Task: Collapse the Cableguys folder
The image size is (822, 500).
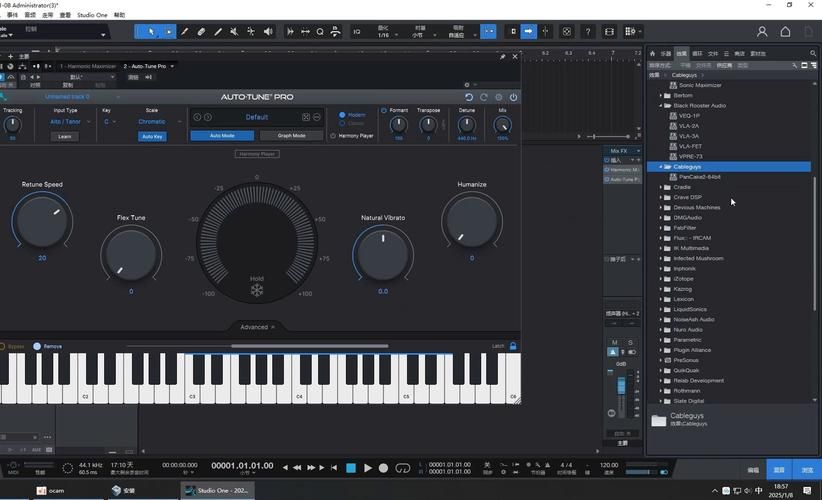Action: [661, 167]
